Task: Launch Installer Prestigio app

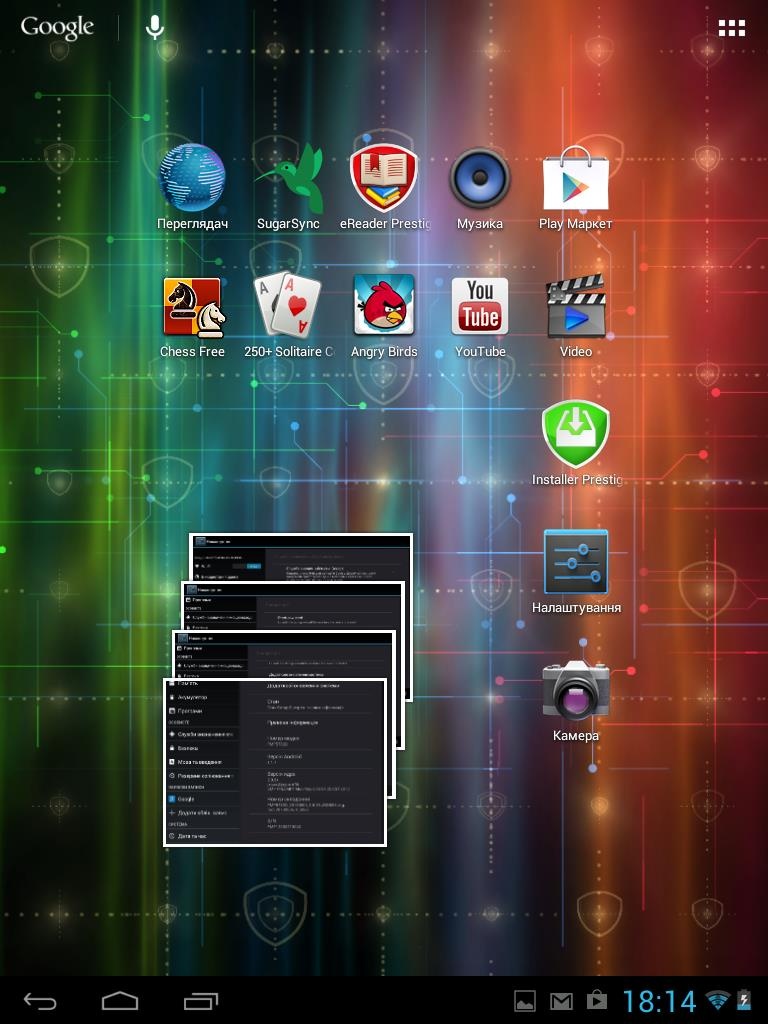Action: click(x=576, y=436)
